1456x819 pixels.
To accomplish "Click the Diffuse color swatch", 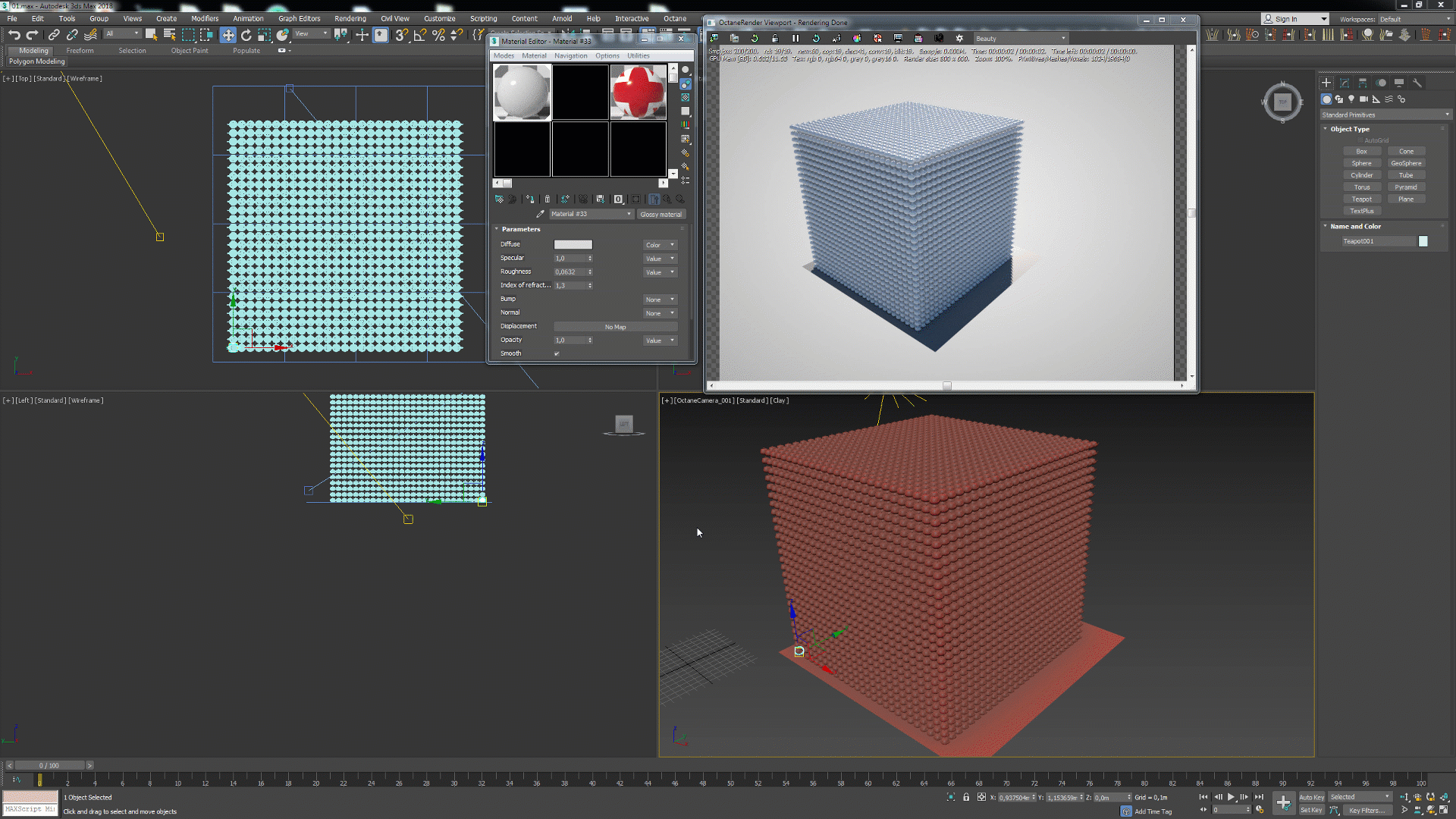I will point(573,244).
